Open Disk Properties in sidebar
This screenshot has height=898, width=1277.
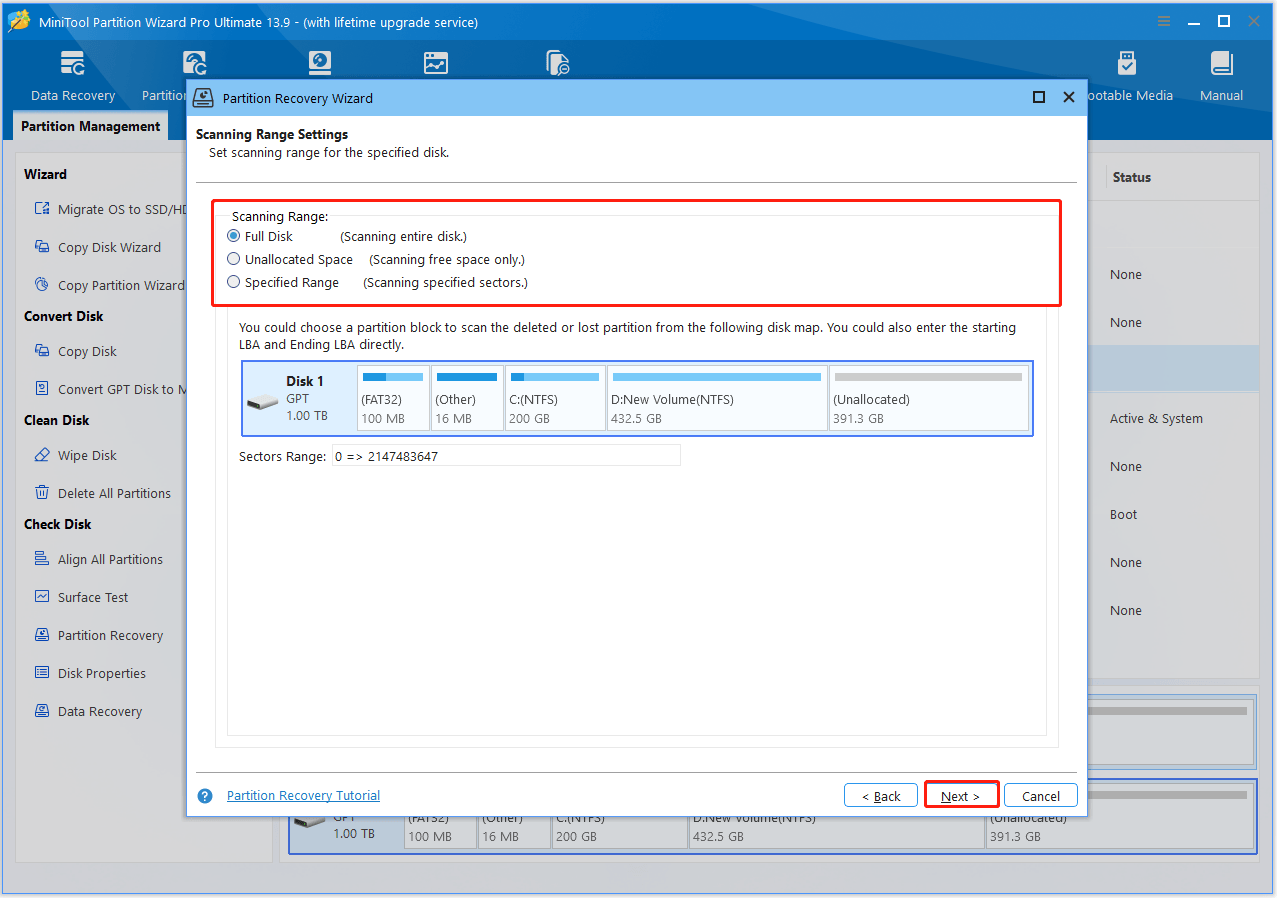(x=90, y=673)
